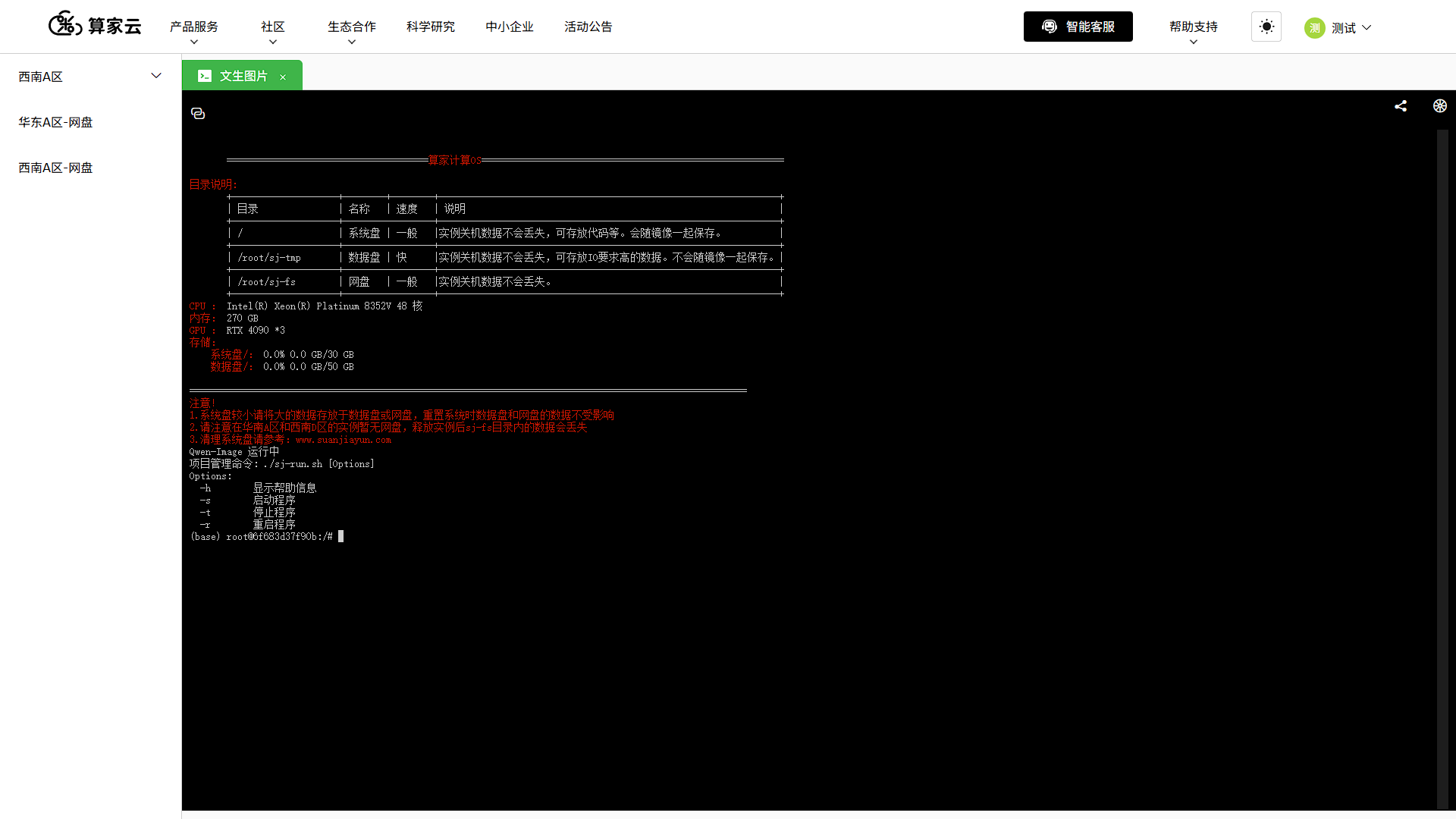Click the terminal vertical scrollbar
The height and width of the screenshot is (819, 1456).
point(1442,469)
